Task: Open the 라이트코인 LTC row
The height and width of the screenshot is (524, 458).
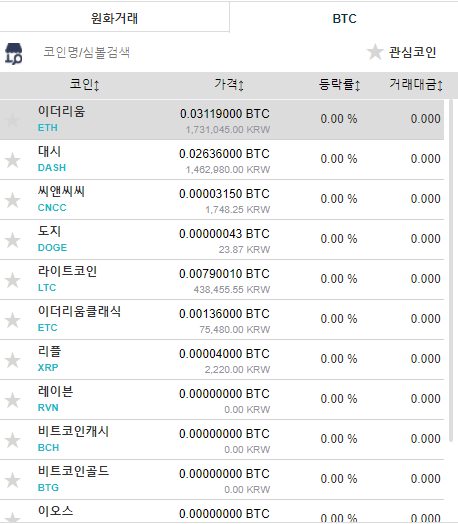Action: coord(222,280)
